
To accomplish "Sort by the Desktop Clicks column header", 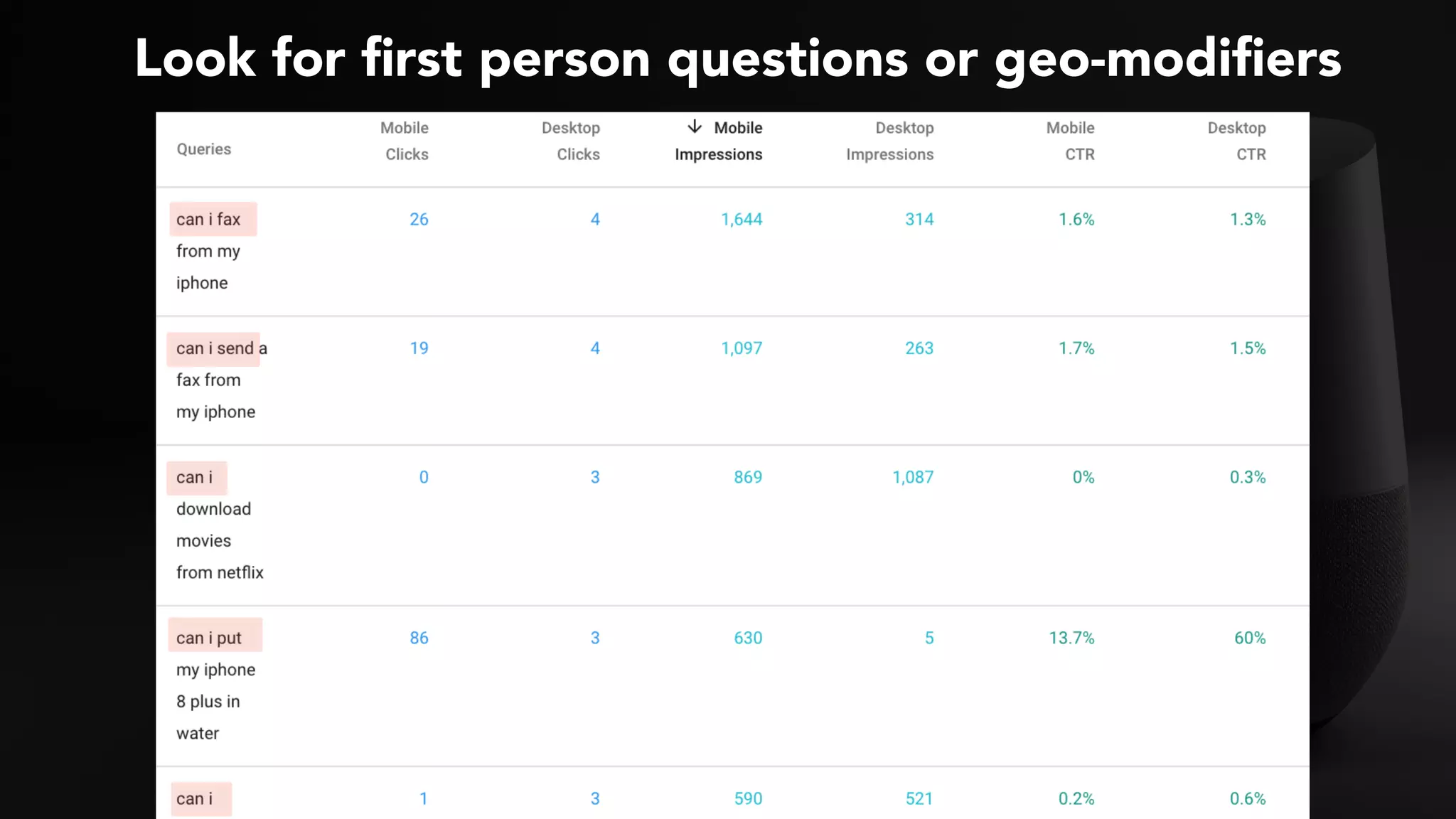I will [572, 141].
